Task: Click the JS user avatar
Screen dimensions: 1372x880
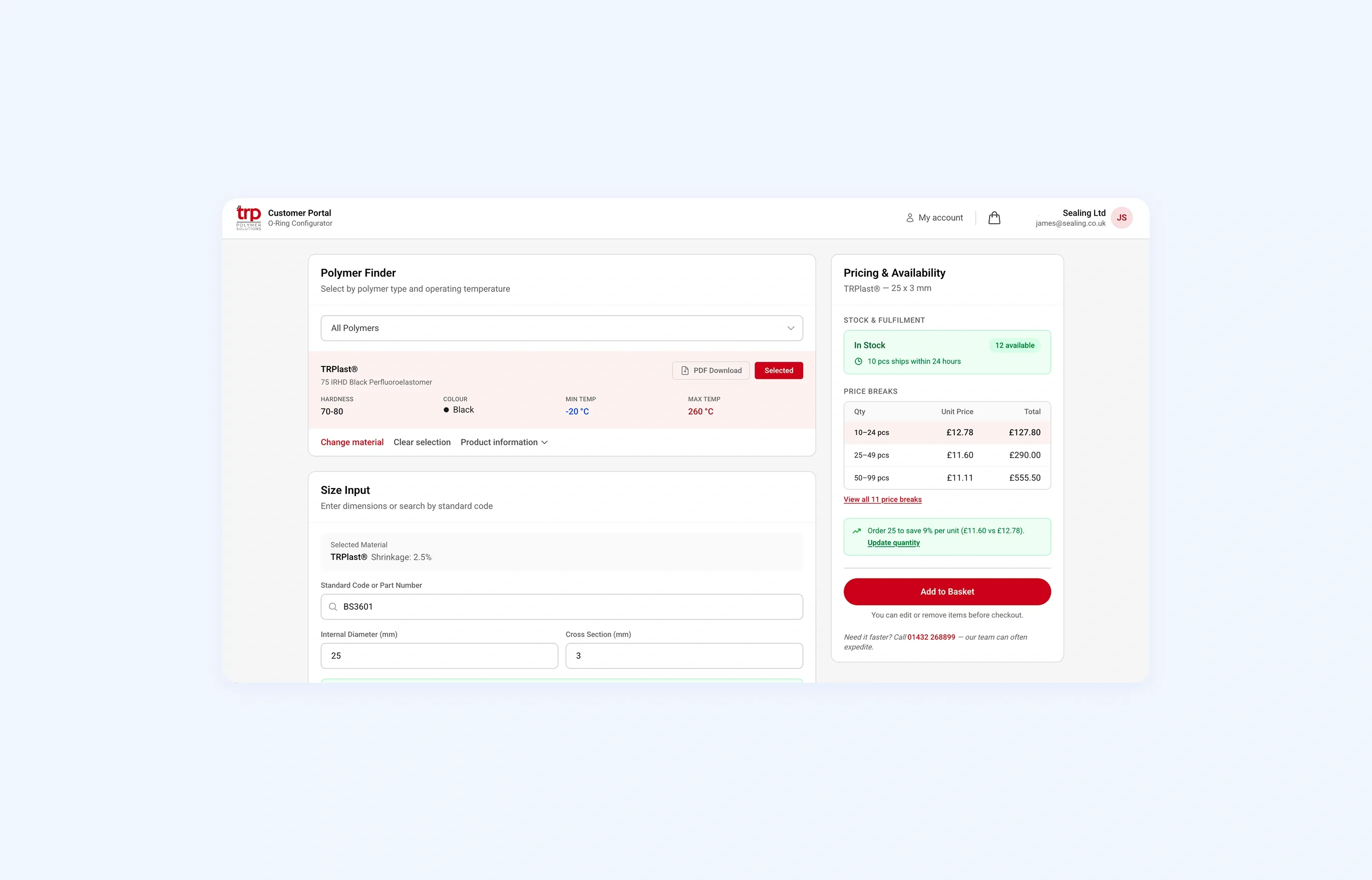Action: 1121,218
